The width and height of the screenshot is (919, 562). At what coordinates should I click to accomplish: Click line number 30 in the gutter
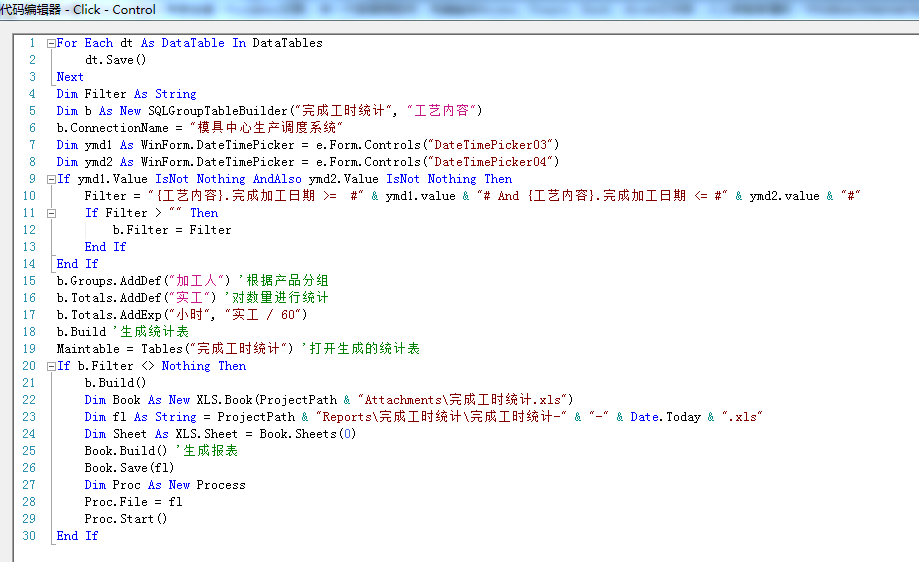(x=29, y=536)
